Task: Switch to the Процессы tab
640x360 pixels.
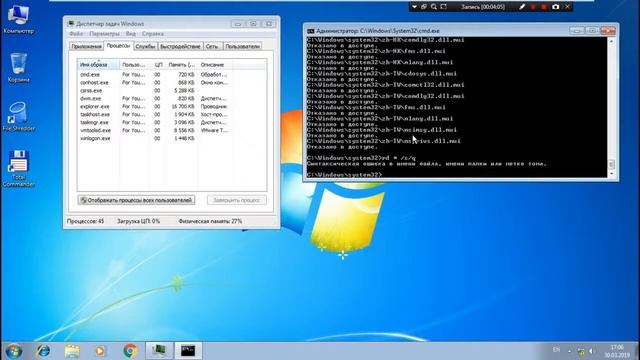Action: [118, 46]
